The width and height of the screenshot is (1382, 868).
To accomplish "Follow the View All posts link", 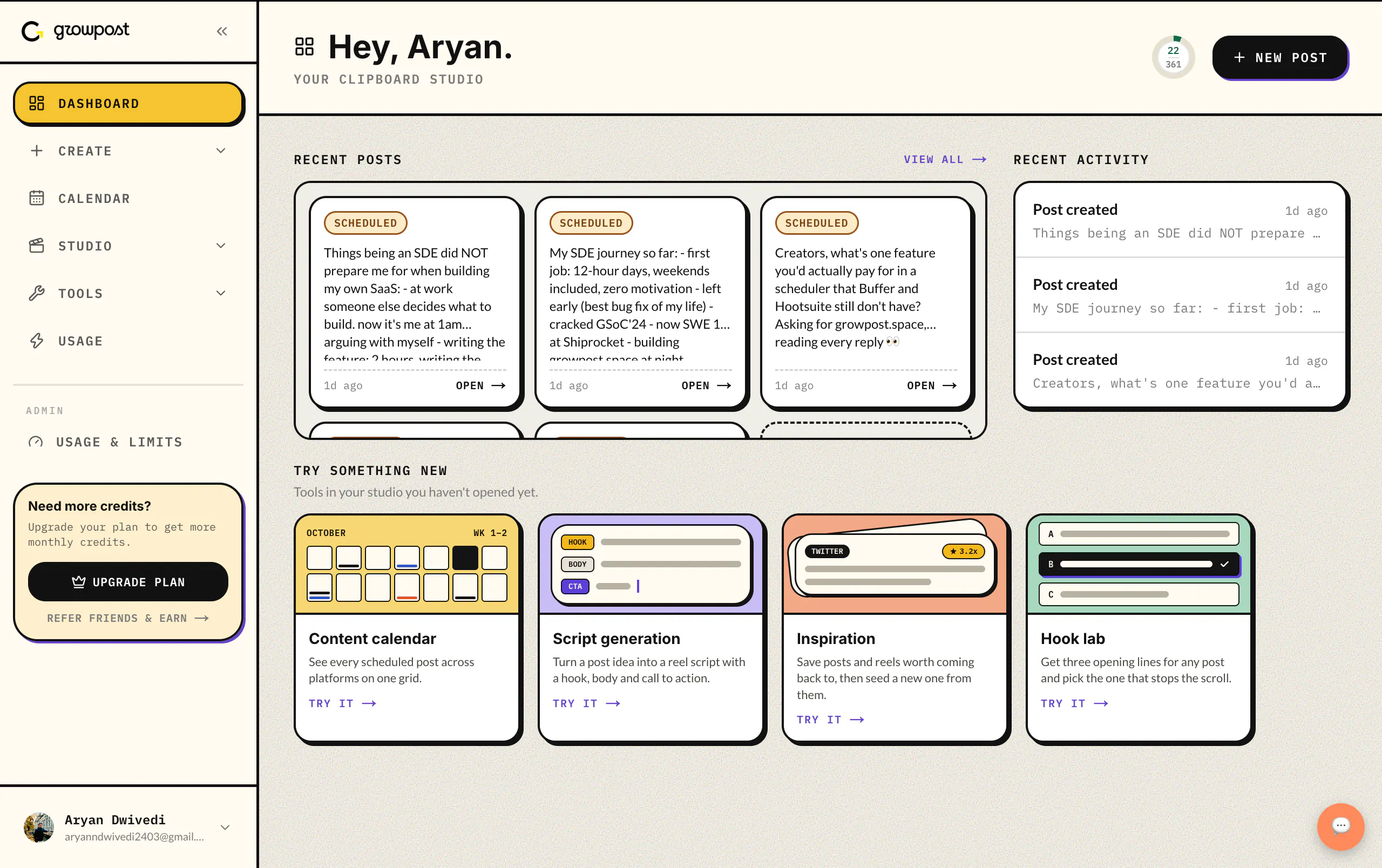I will [945, 159].
